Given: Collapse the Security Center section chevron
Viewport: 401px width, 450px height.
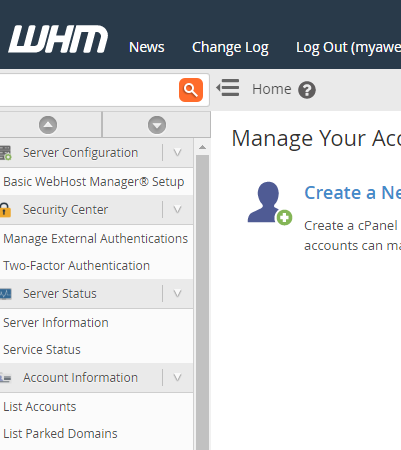Looking at the screenshot, I should [177, 210].
